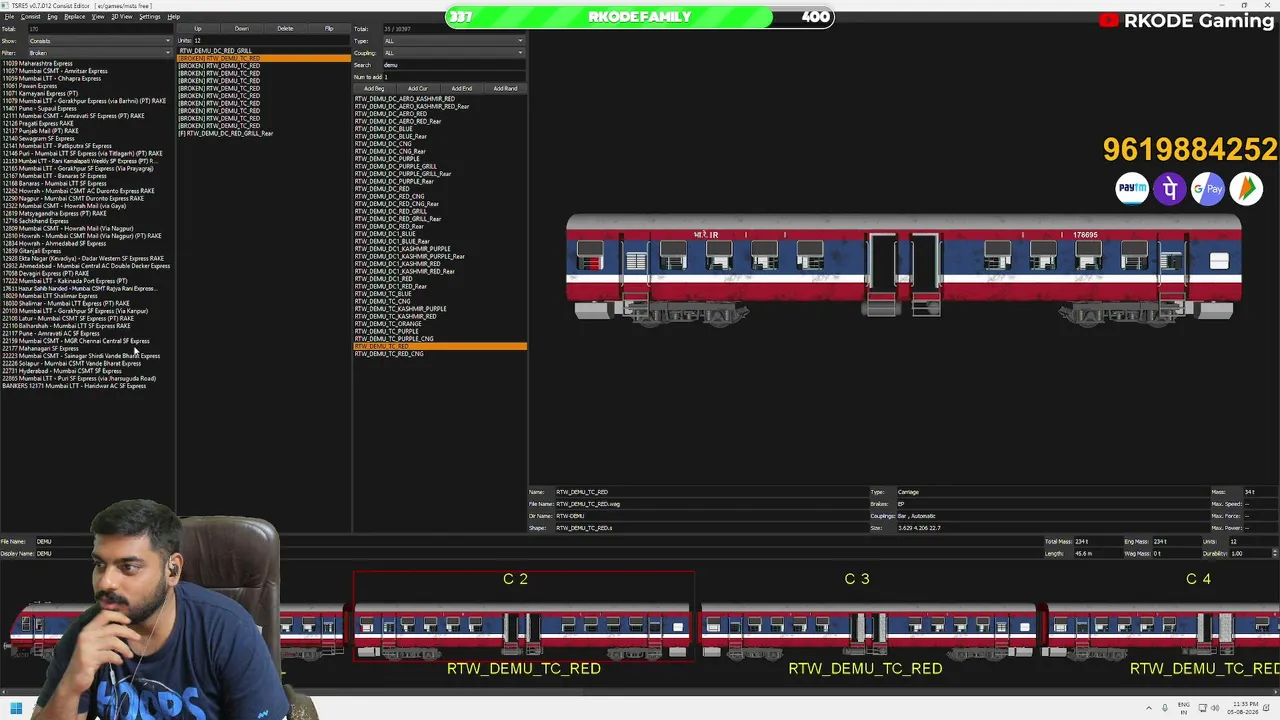The width and height of the screenshot is (1280, 720).
Task: Click the C 3 coach in consist strip
Action: pos(867,630)
